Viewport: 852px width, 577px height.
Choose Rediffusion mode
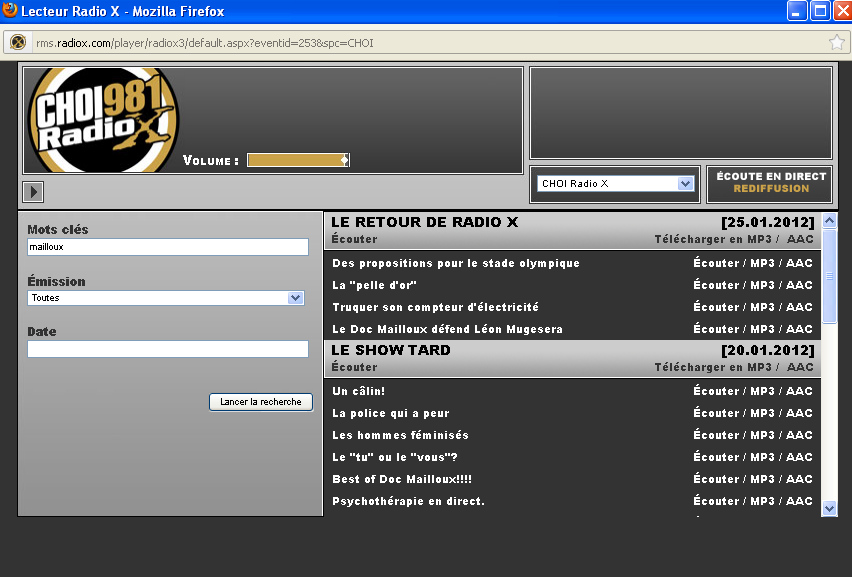pos(771,189)
